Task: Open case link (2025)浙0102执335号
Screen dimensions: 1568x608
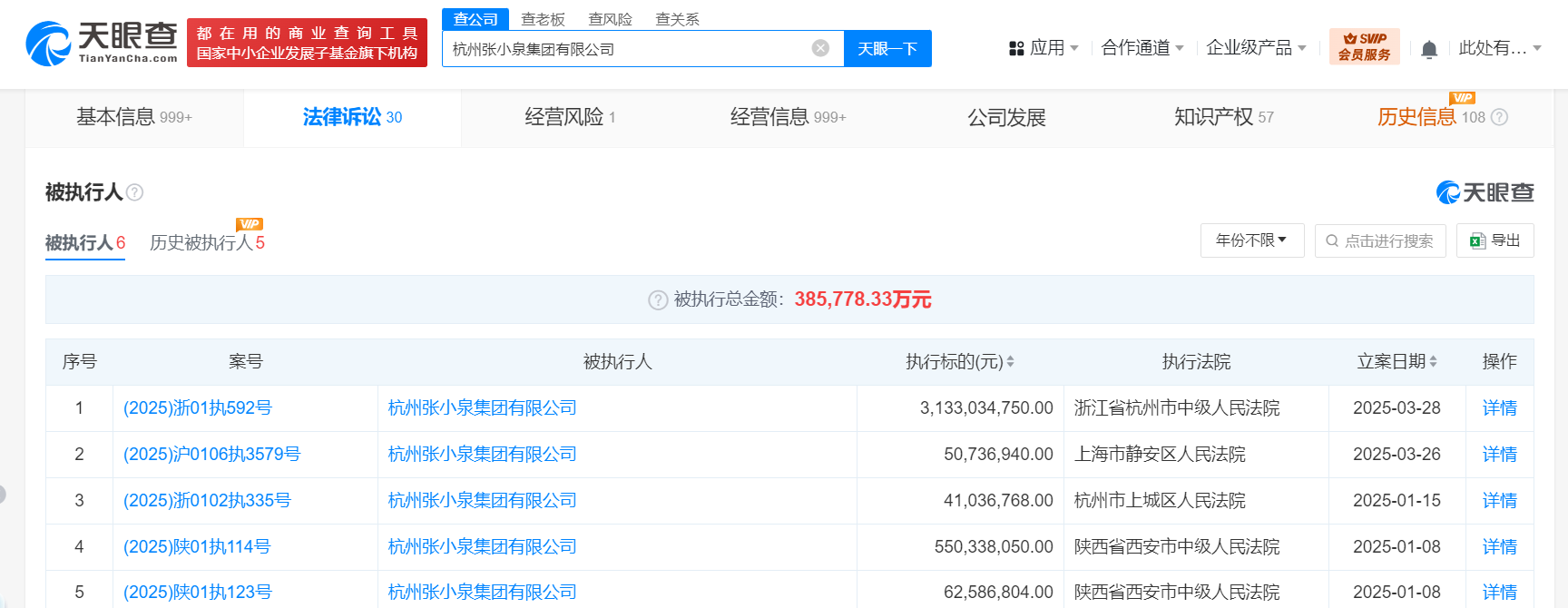Action: pyautogui.click(x=207, y=501)
